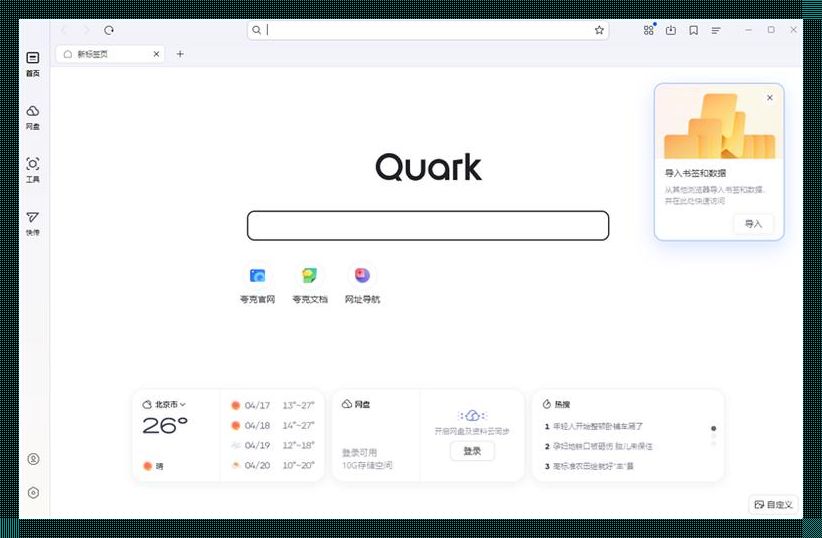Click the 26° current temperature
Screen dimensions: 822x538
click(x=165, y=425)
